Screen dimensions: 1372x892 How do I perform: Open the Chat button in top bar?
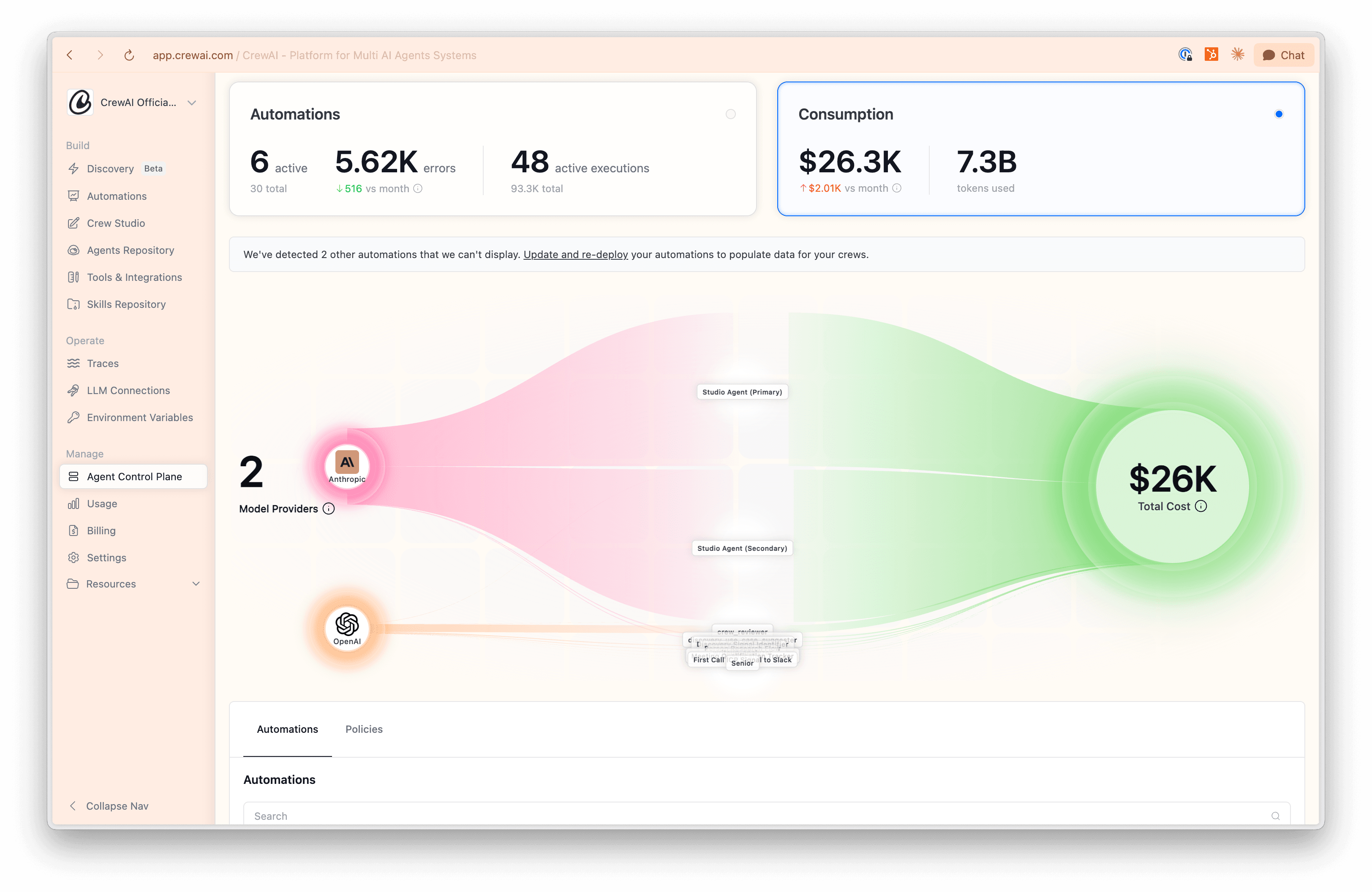pyautogui.click(x=1283, y=55)
